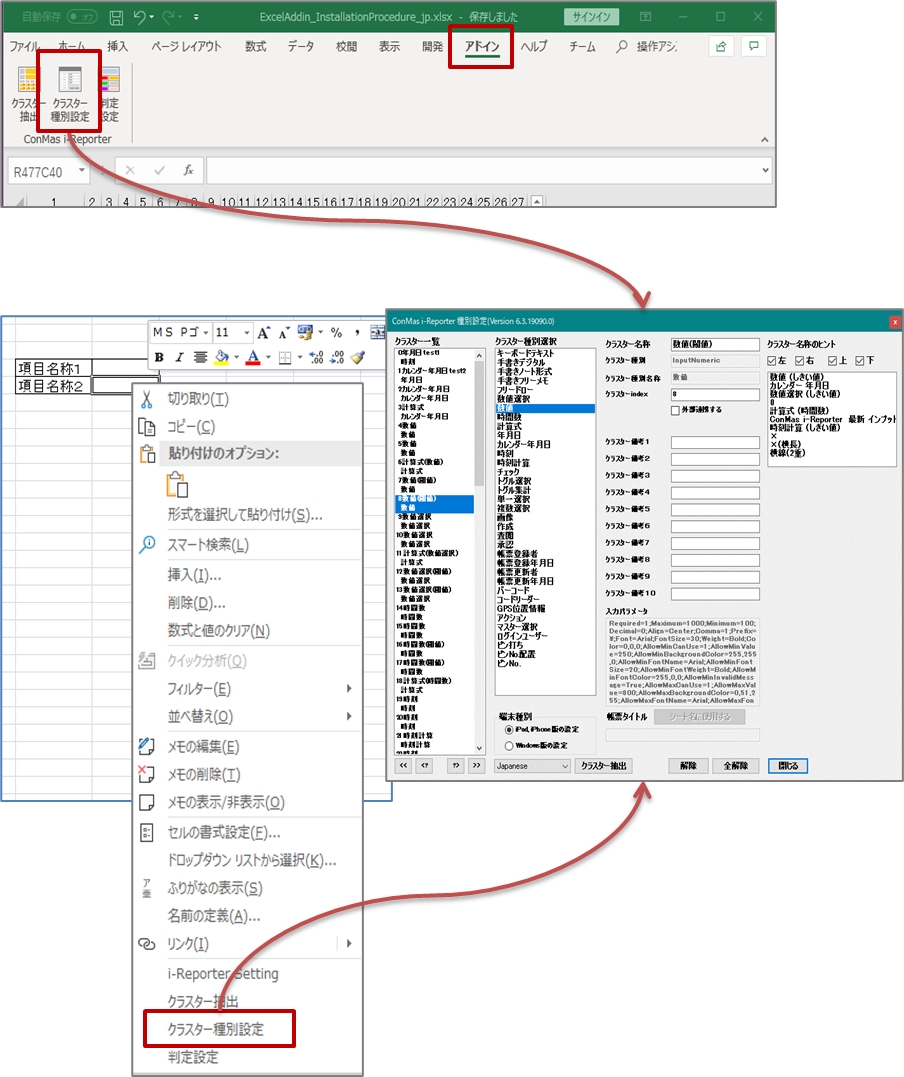Toggle the 外部連携する checkbox

[x=677, y=410]
